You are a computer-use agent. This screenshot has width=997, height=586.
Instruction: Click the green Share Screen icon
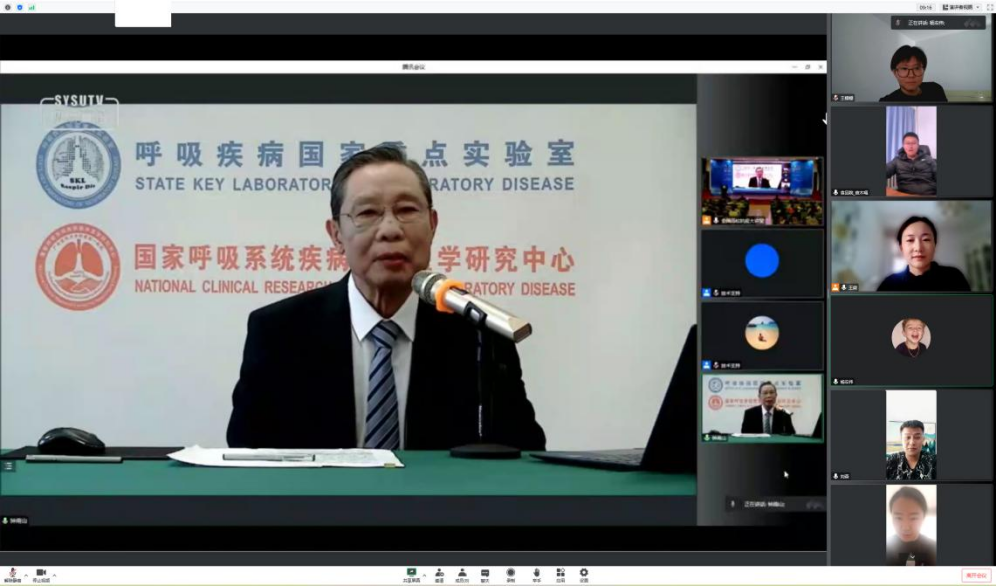(411, 574)
